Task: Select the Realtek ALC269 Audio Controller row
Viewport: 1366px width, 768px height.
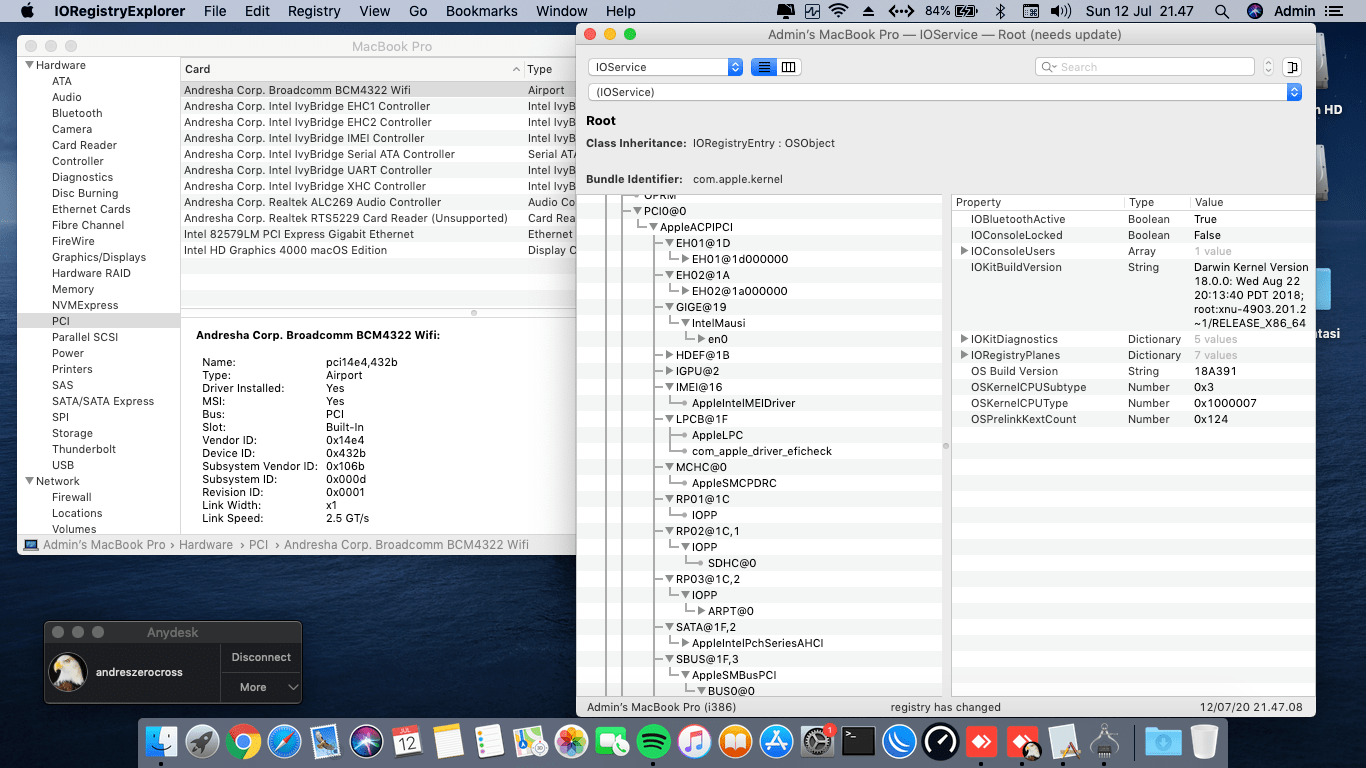Action: pos(380,202)
